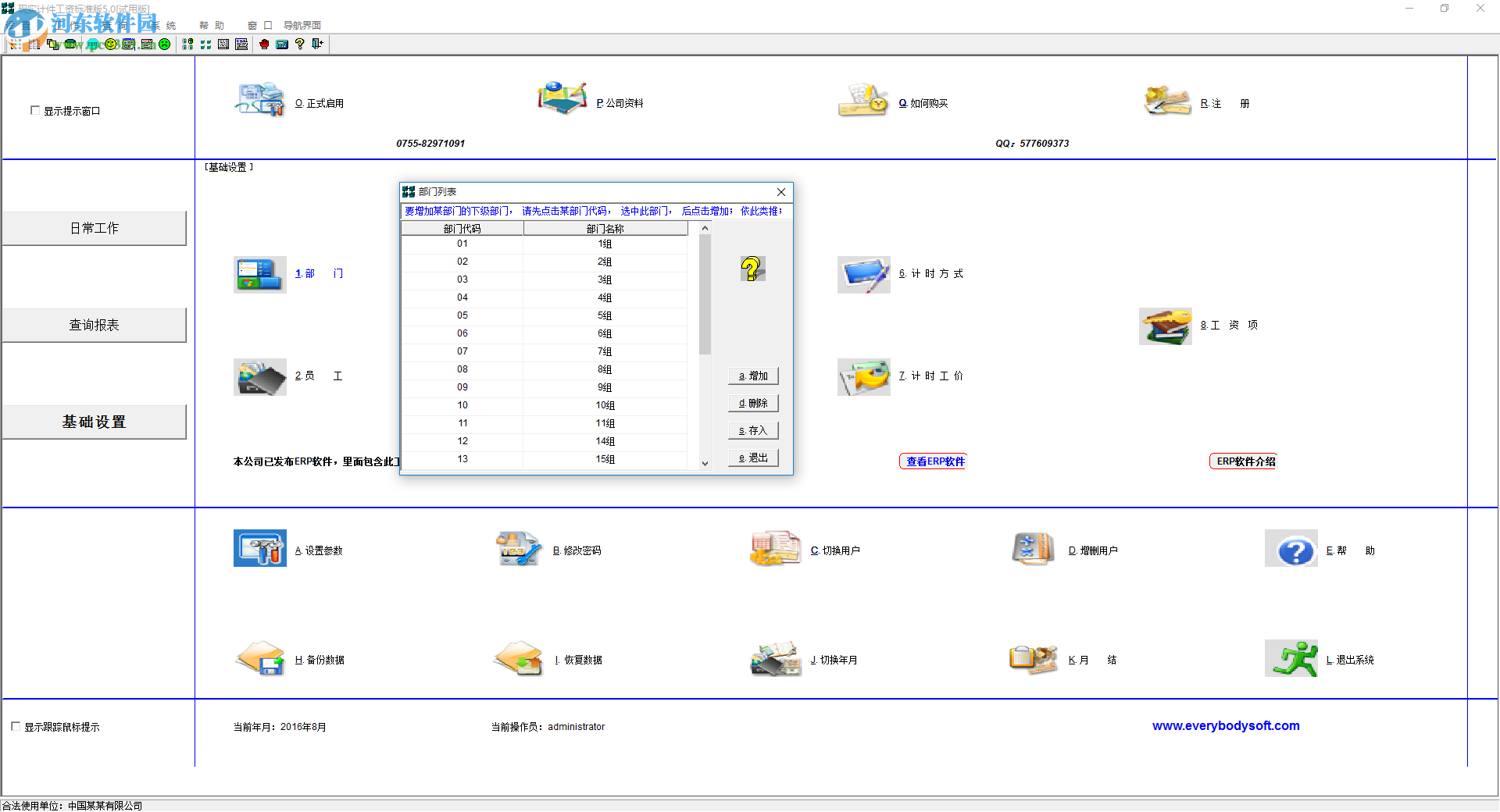The image size is (1500, 812).
Task: Open the 部门 icon in 基础设置
Action: [x=260, y=275]
